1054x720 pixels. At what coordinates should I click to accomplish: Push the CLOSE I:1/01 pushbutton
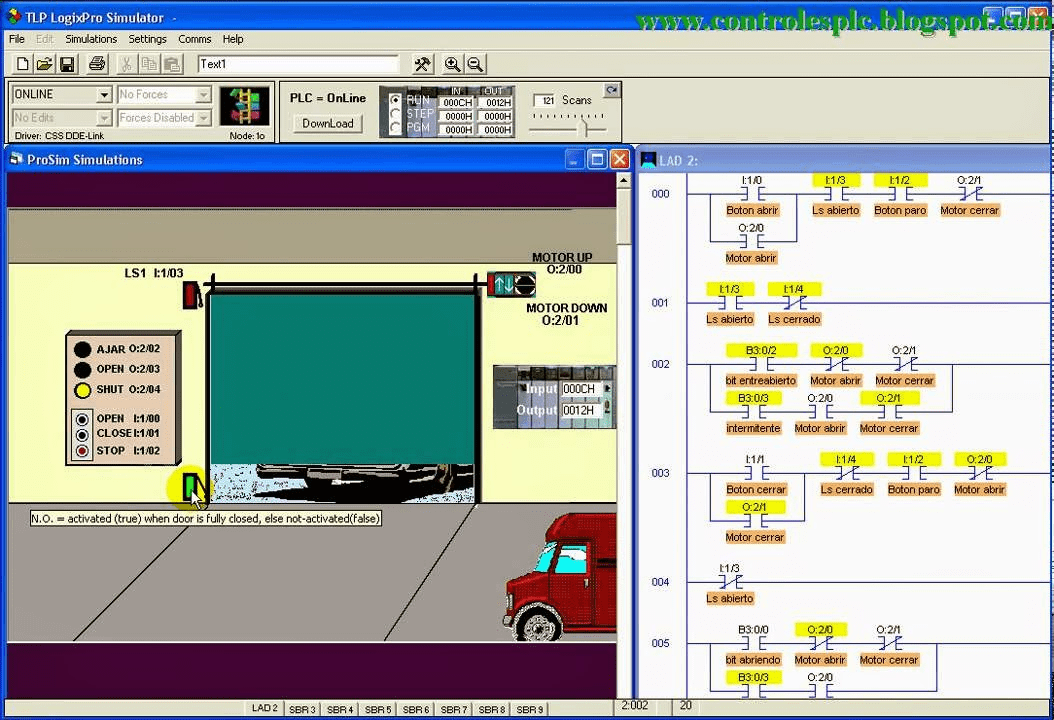click(82, 434)
